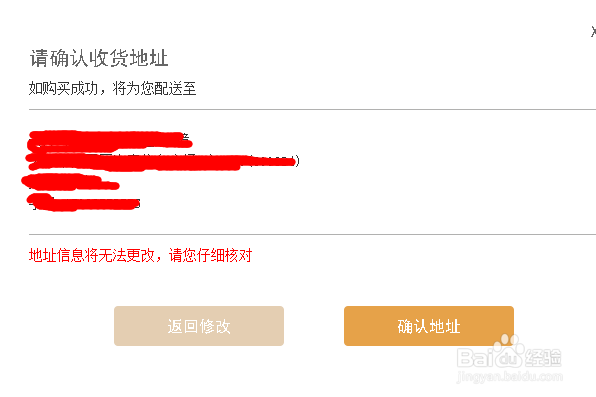Viewport: 596px width, 397px height.
Task: Select the first redacted recipient line
Action: pos(110,140)
